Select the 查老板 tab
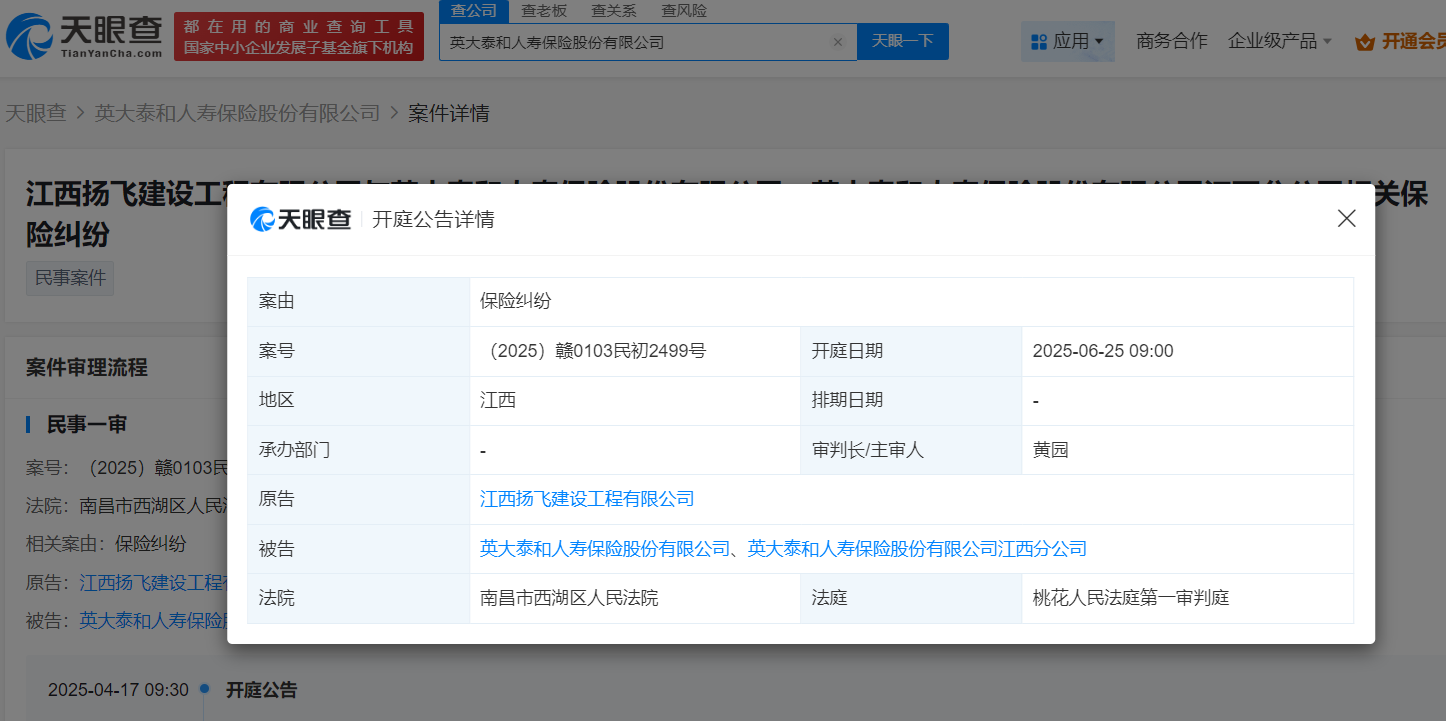Viewport: 1446px width, 721px height. pyautogui.click(x=544, y=11)
